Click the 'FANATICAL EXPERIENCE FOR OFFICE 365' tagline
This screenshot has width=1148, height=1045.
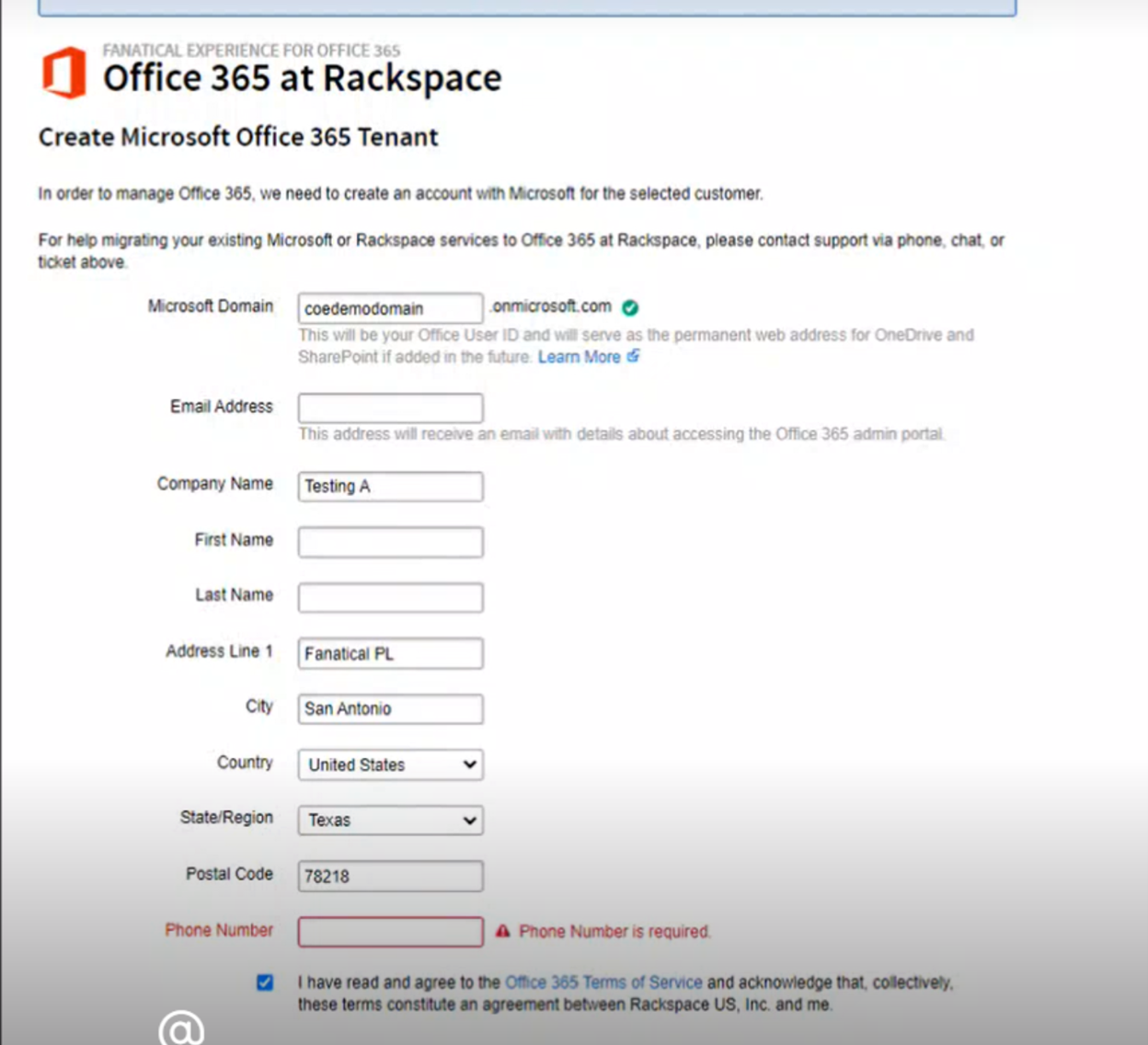pyautogui.click(x=251, y=50)
